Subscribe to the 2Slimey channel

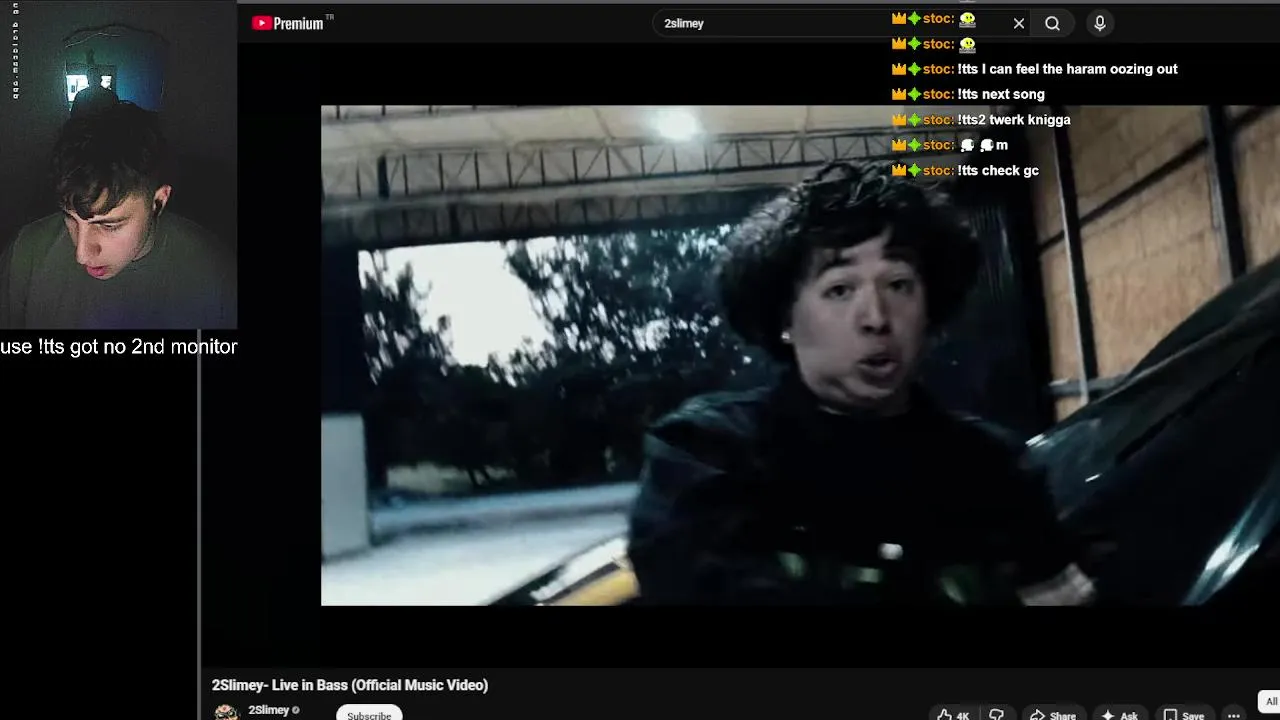369,713
